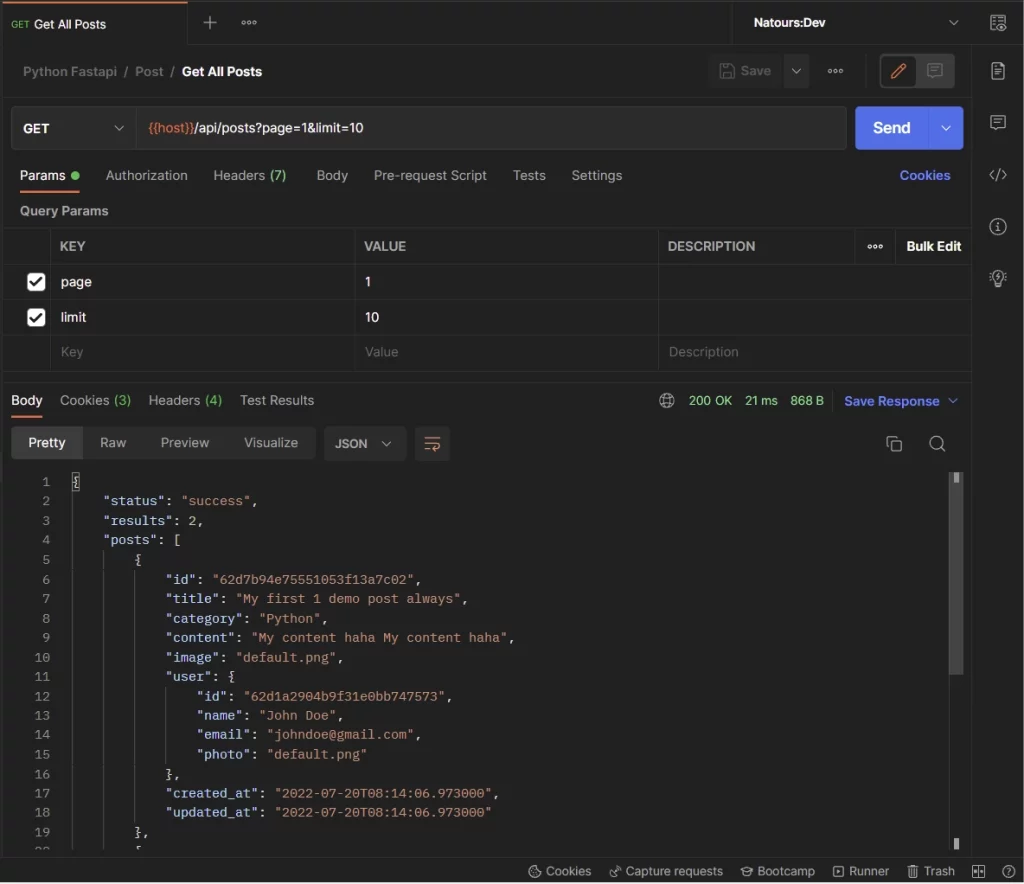Open the GET method dropdown
1024x884 pixels.
[x=71, y=128]
